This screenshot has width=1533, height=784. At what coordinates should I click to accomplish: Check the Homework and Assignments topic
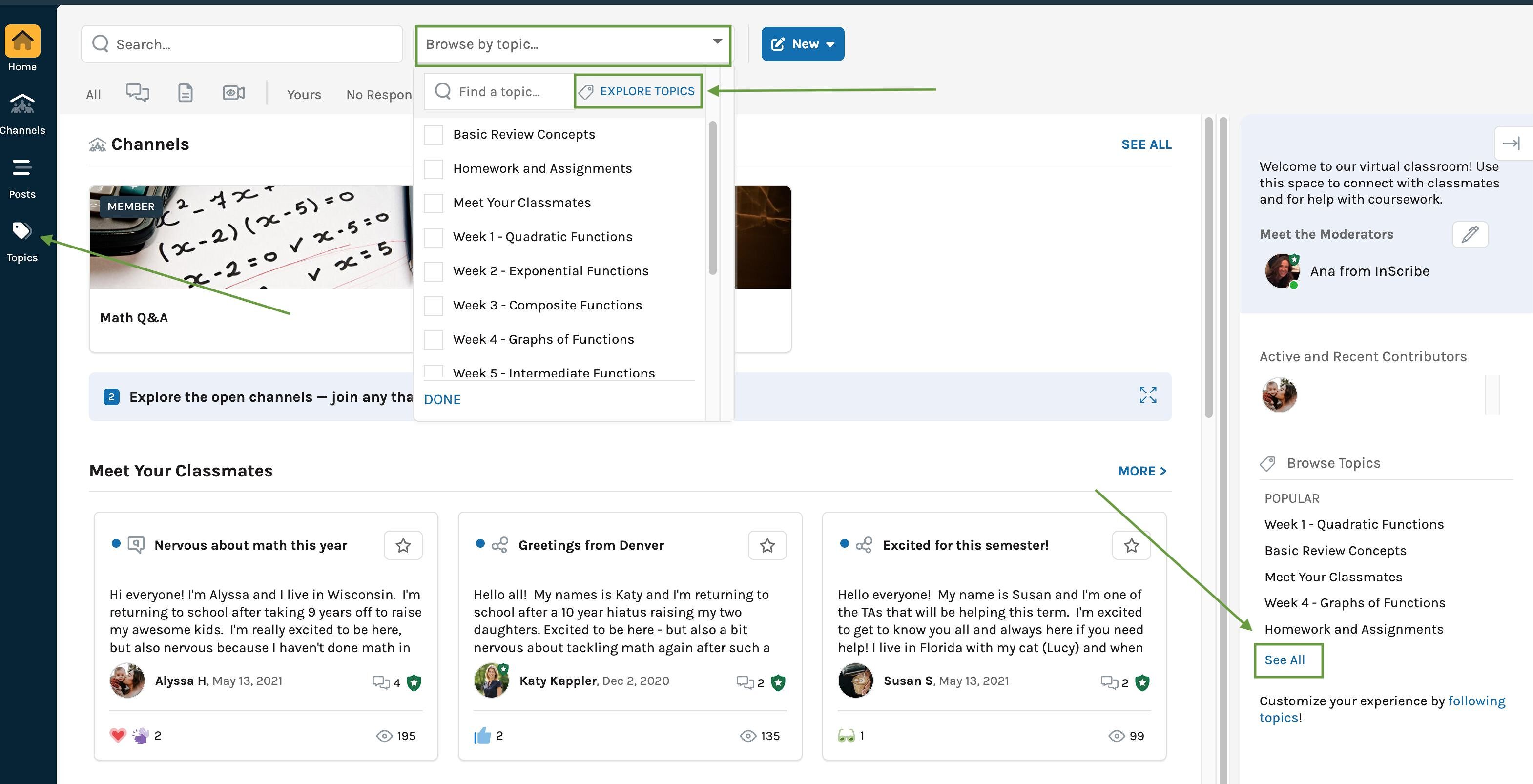click(433, 169)
